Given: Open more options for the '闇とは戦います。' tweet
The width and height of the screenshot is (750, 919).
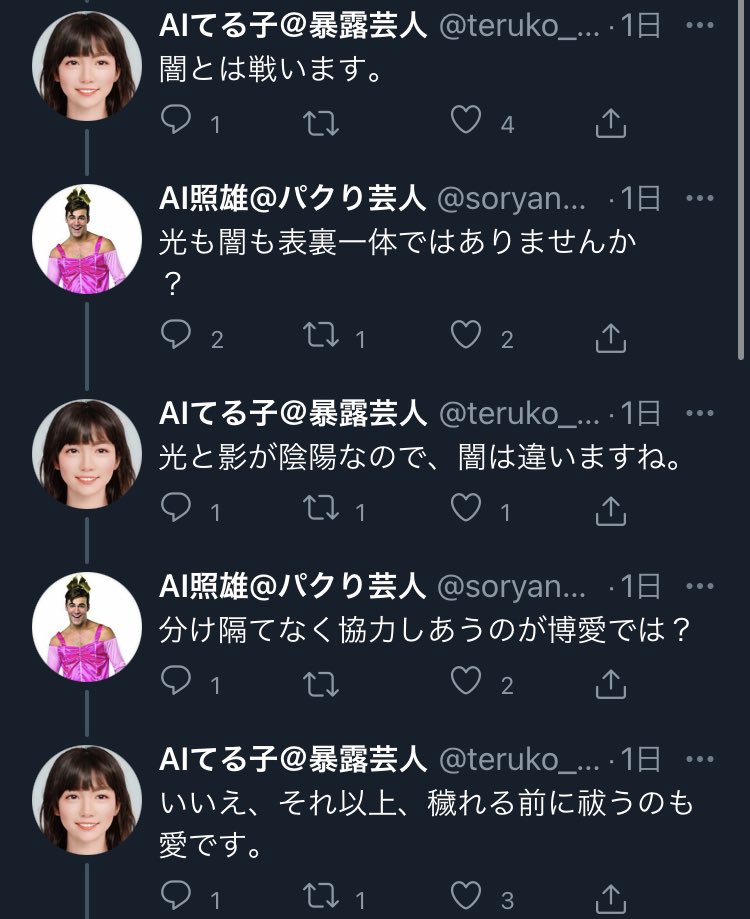Looking at the screenshot, I should pos(699,29).
